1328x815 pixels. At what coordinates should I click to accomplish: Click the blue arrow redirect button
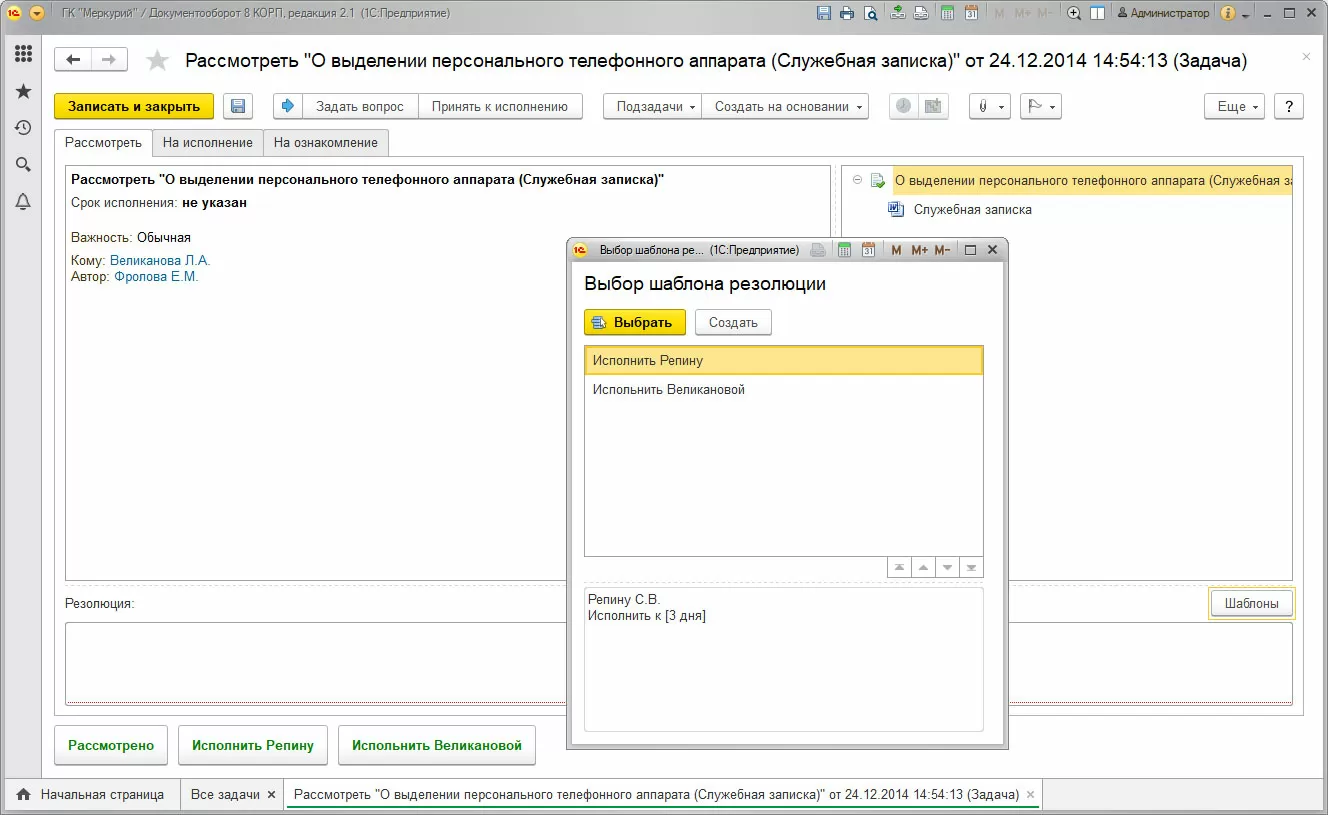[288, 106]
